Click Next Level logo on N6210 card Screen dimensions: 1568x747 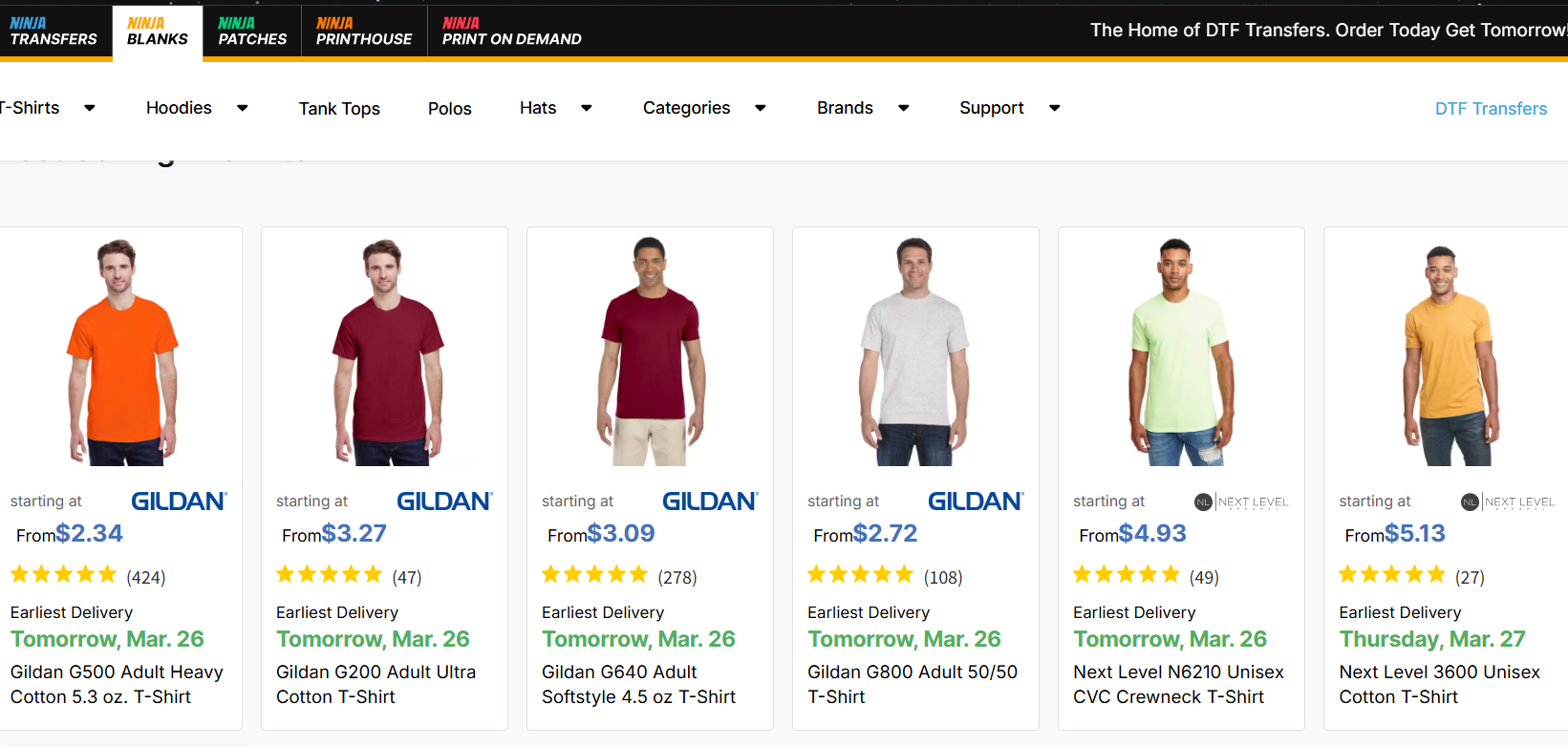point(1241,502)
